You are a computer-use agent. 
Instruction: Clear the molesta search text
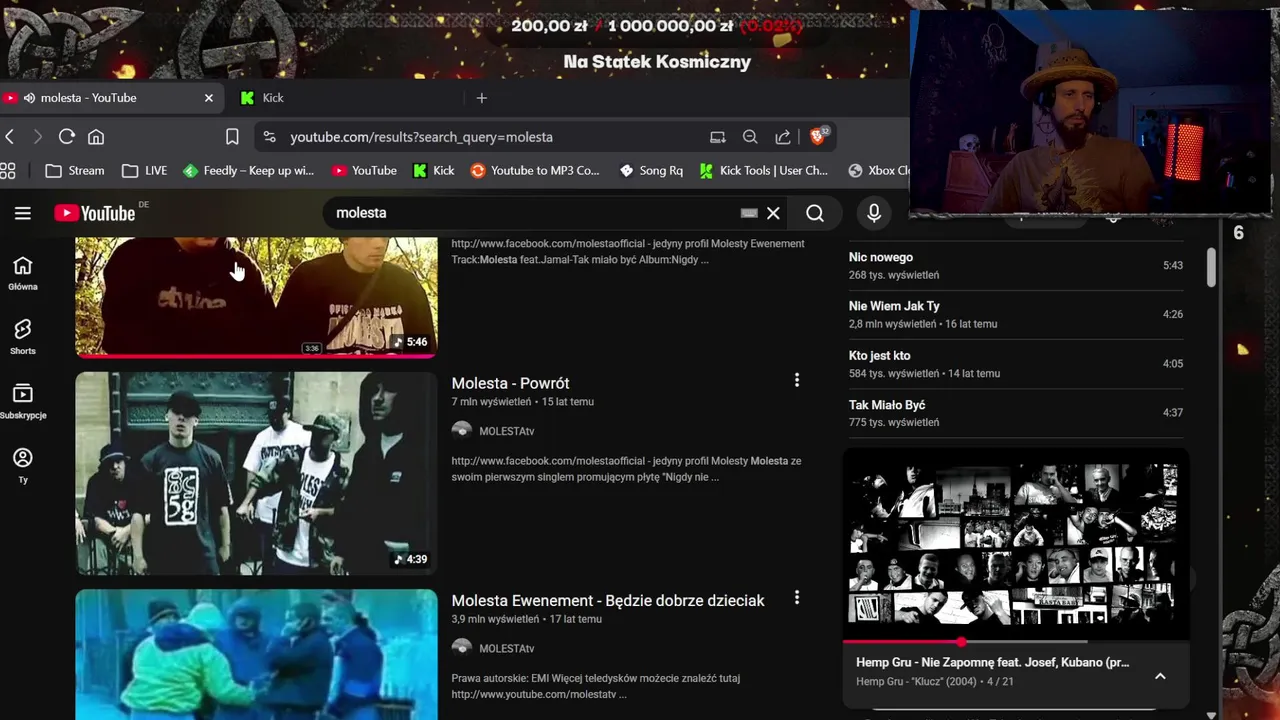(773, 213)
